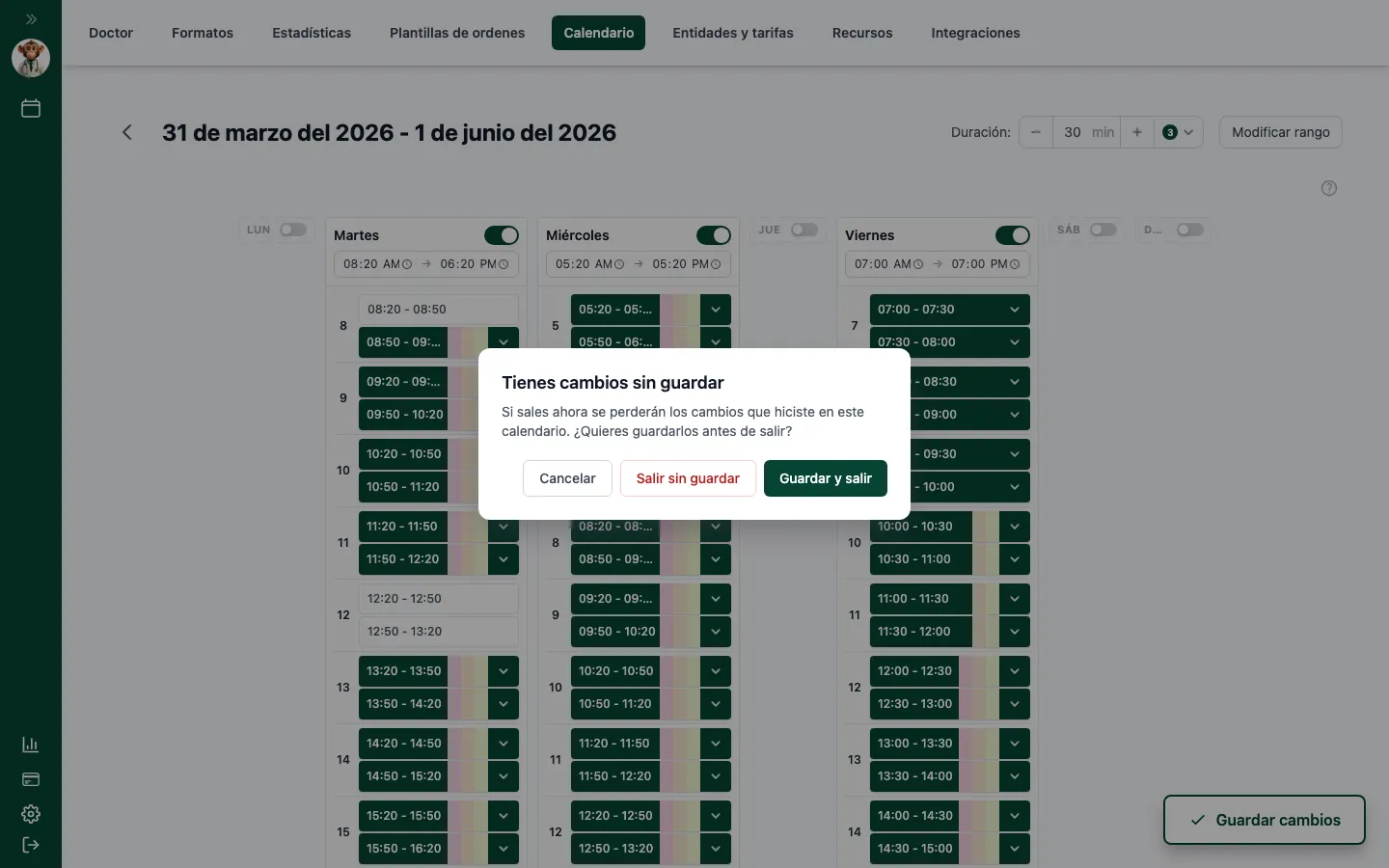
Task: Expand the 07:00 - 07:30 Viernes slot dropdown
Action: [1015, 310]
